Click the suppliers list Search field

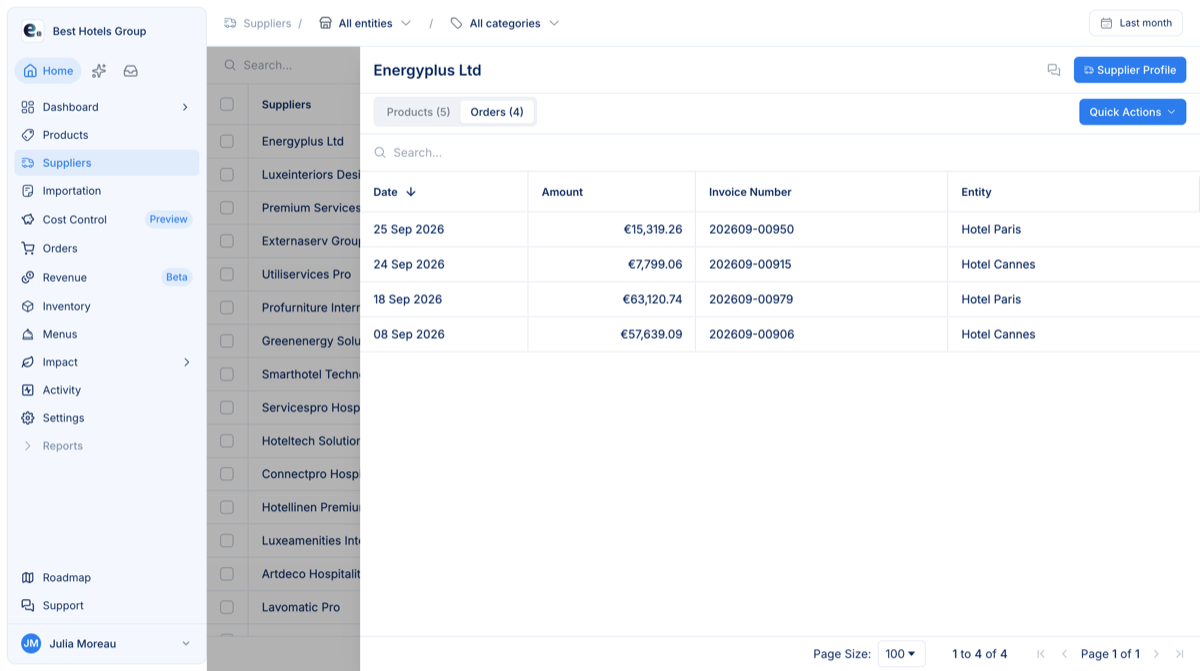[x=283, y=65]
